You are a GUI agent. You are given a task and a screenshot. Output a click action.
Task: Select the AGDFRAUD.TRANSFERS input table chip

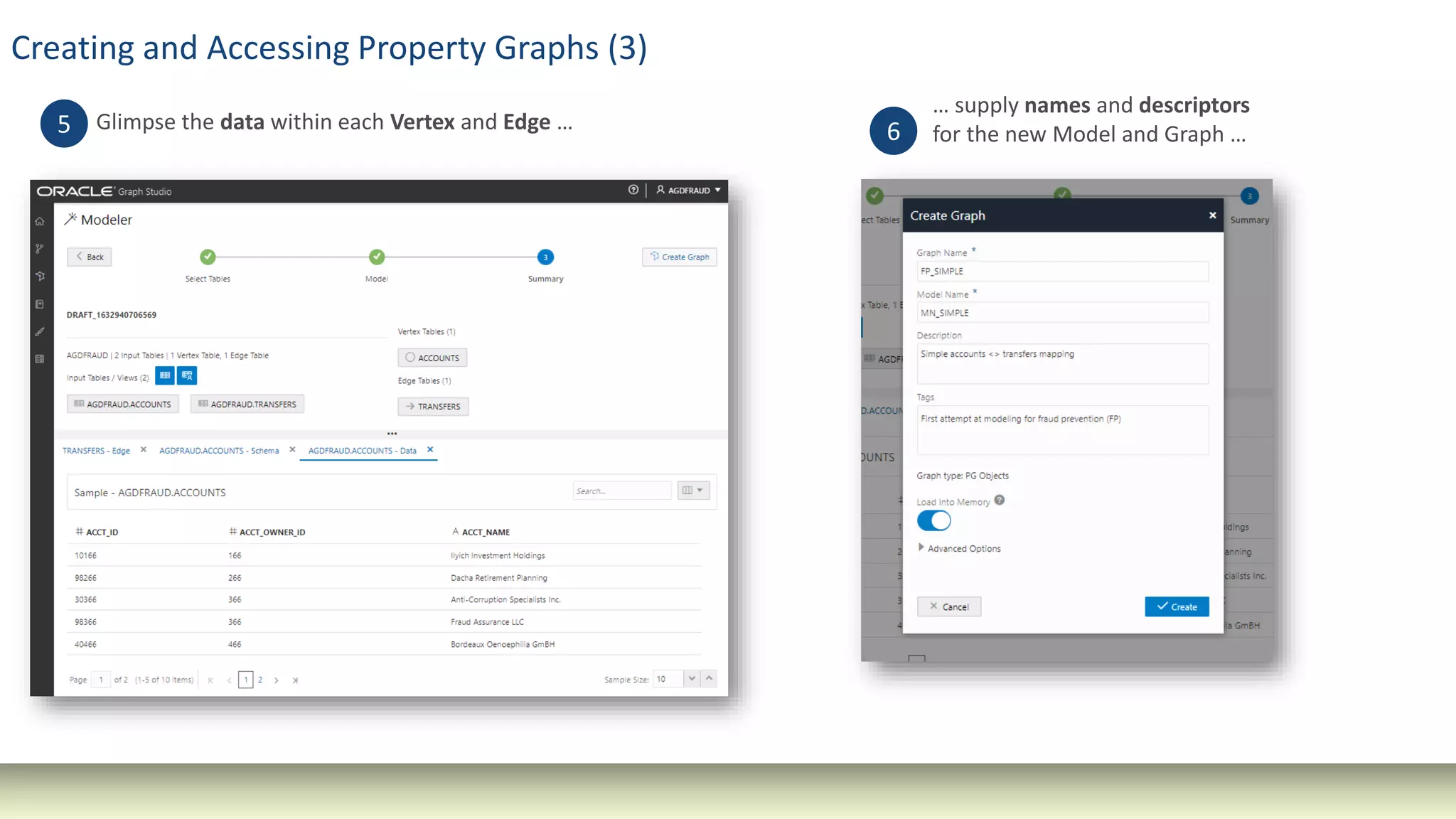[247, 404]
